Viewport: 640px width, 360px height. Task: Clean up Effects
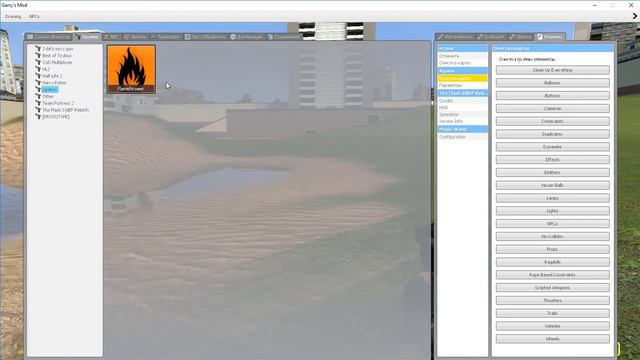coord(553,160)
